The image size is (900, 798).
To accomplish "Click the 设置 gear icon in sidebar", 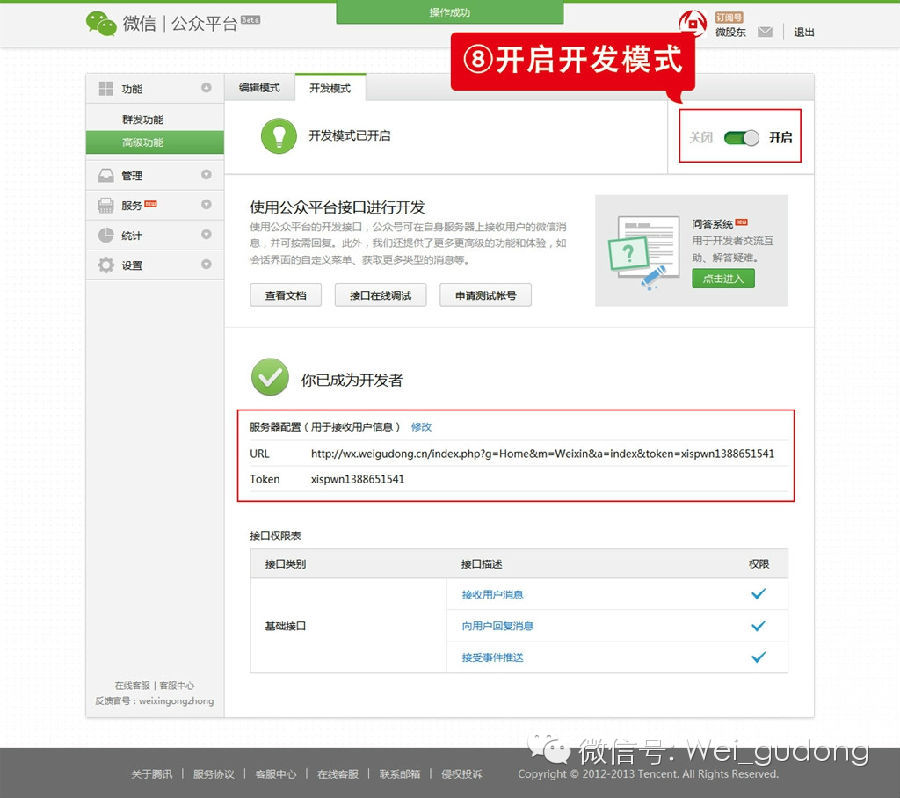I will tap(106, 265).
